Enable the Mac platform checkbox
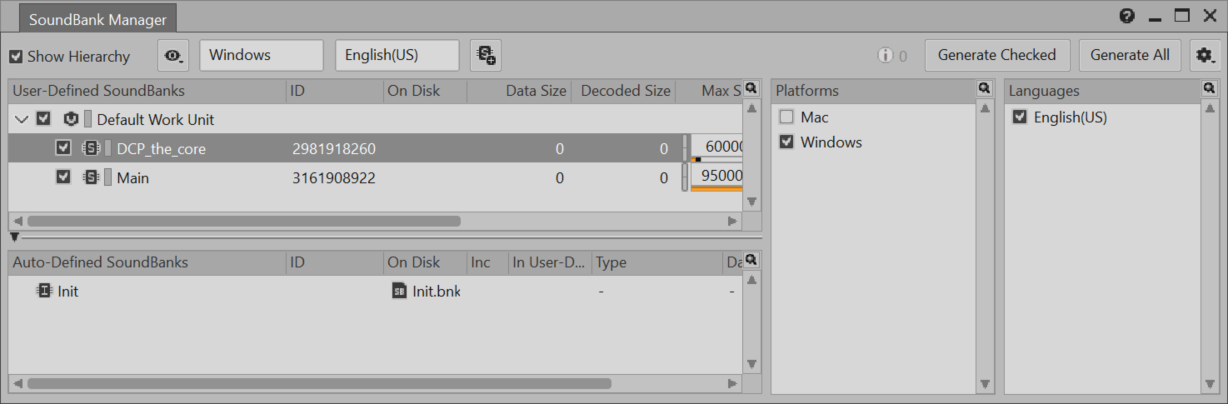This screenshot has width=1228, height=404. click(786, 117)
